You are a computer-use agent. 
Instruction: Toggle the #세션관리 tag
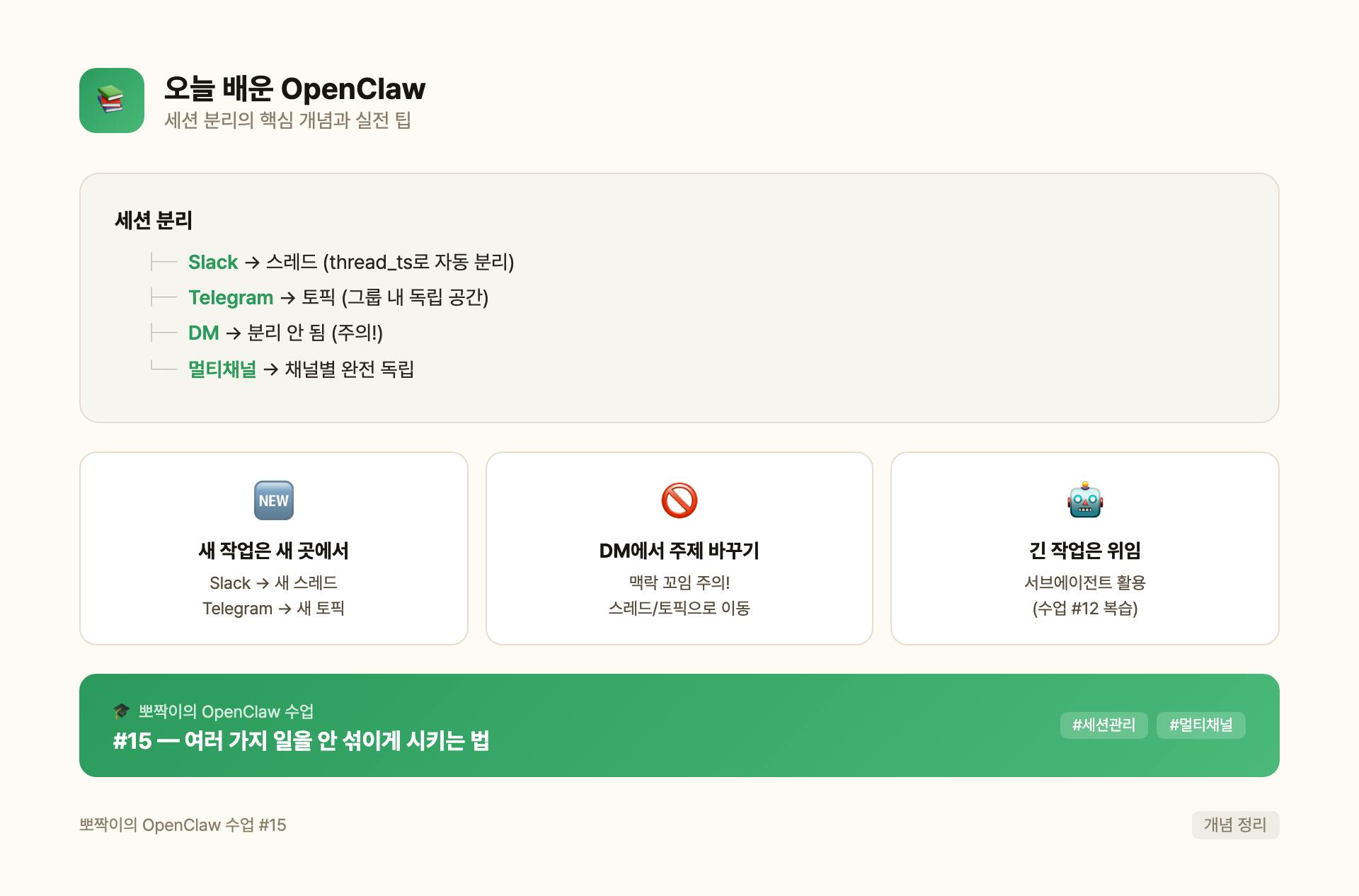[x=1103, y=725]
